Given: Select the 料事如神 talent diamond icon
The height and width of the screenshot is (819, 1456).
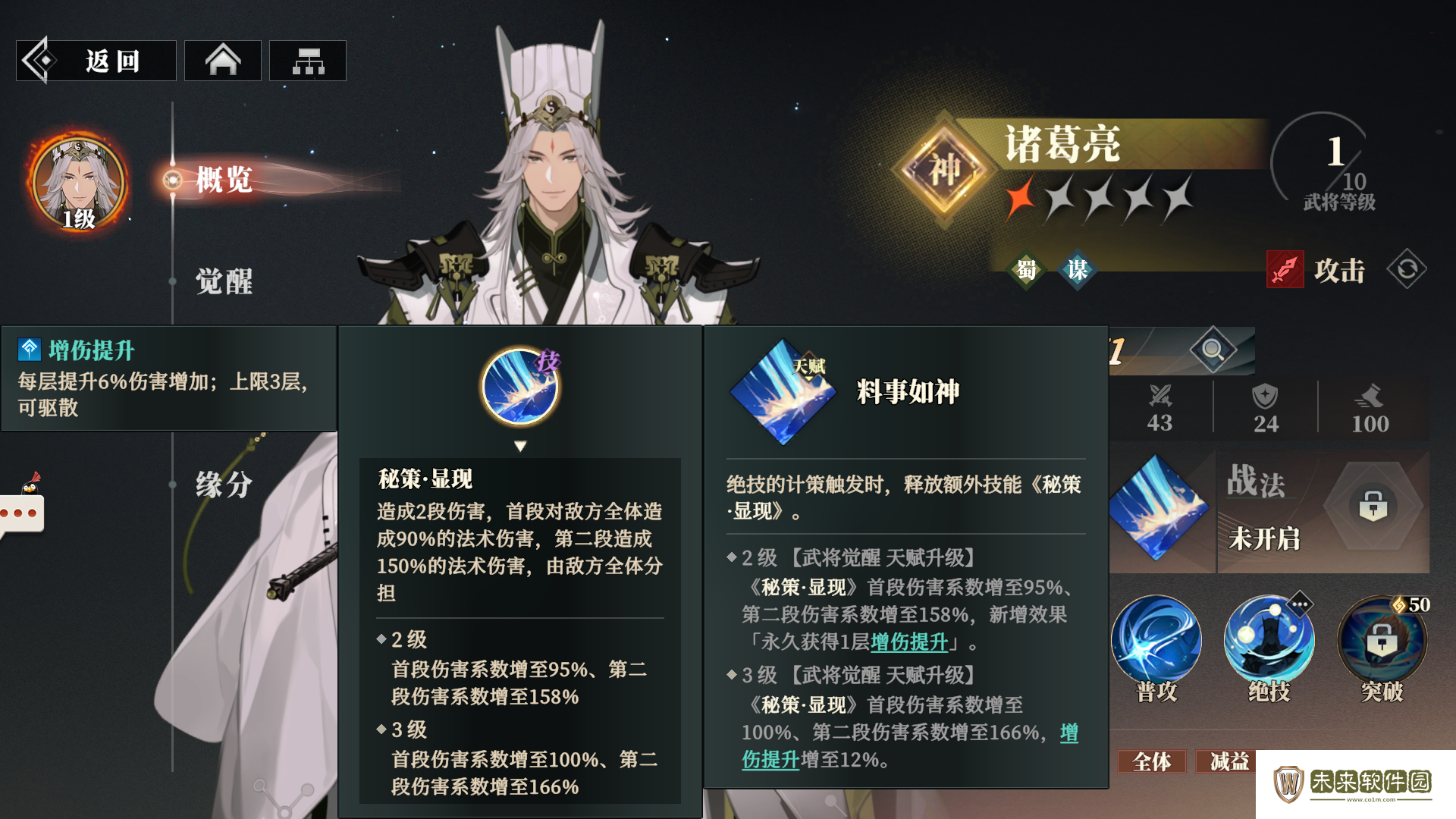Looking at the screenshot, I should click(783, 391).
